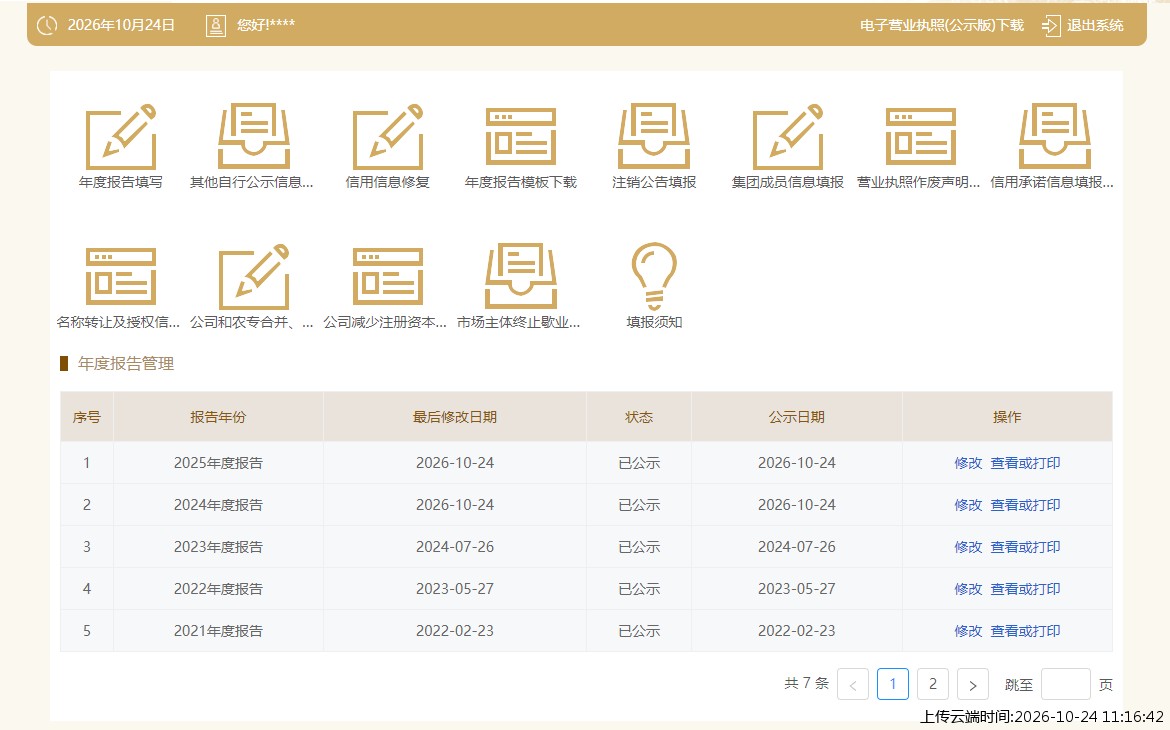The width and height of the screenshot is (1170, 730).
Task: Click the 已公示 status for 2025年度报告
Action: click(x=639, y=463)
